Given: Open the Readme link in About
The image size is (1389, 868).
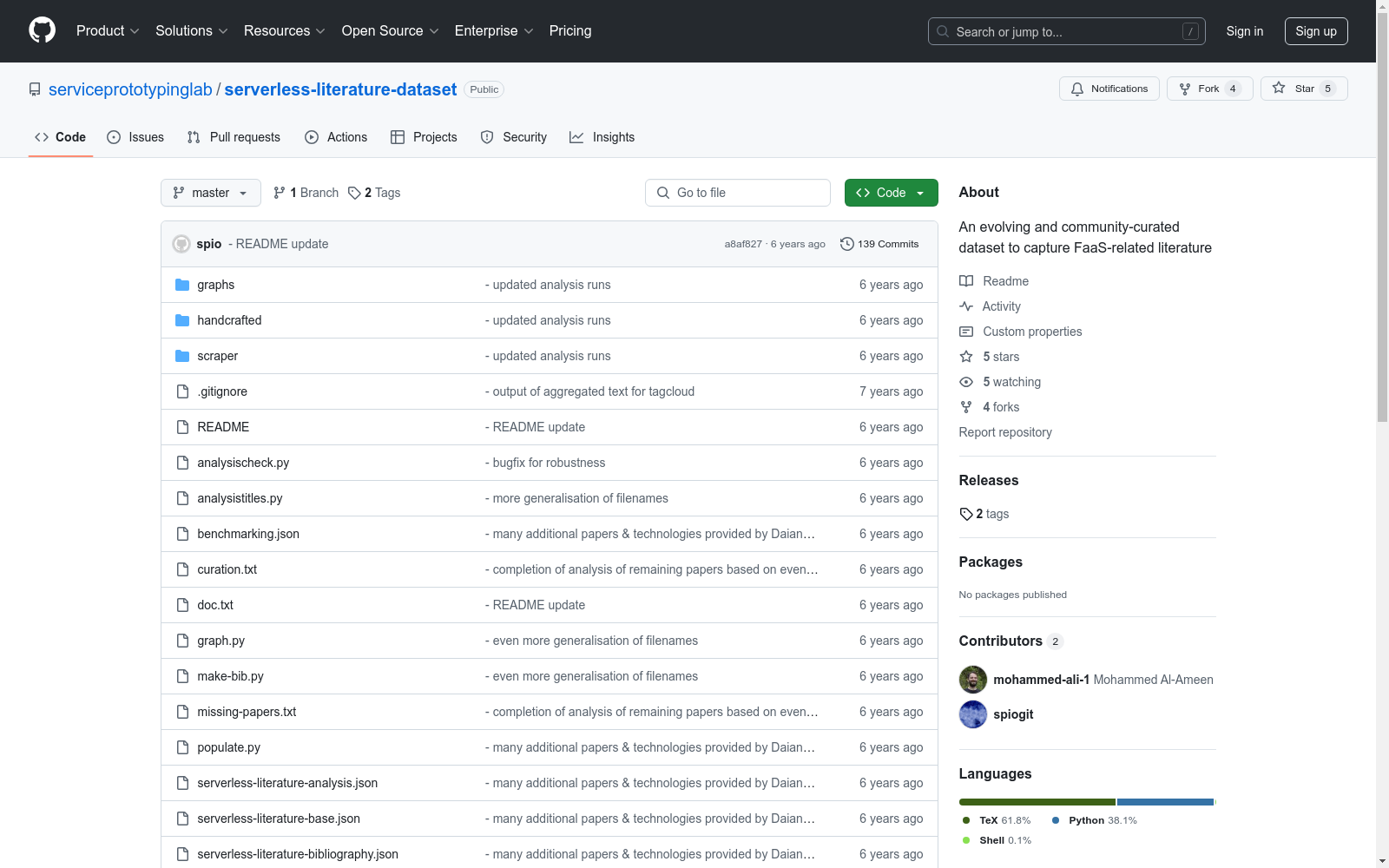Looking at the screenshot, I should pos(994,281).
